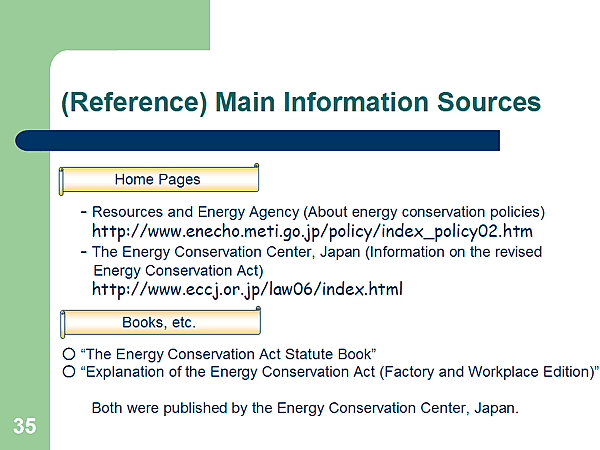This screenshot has height=450, width=600.
Task: Click the scroll curl on Books banner
Action: (x=66, y=323)
